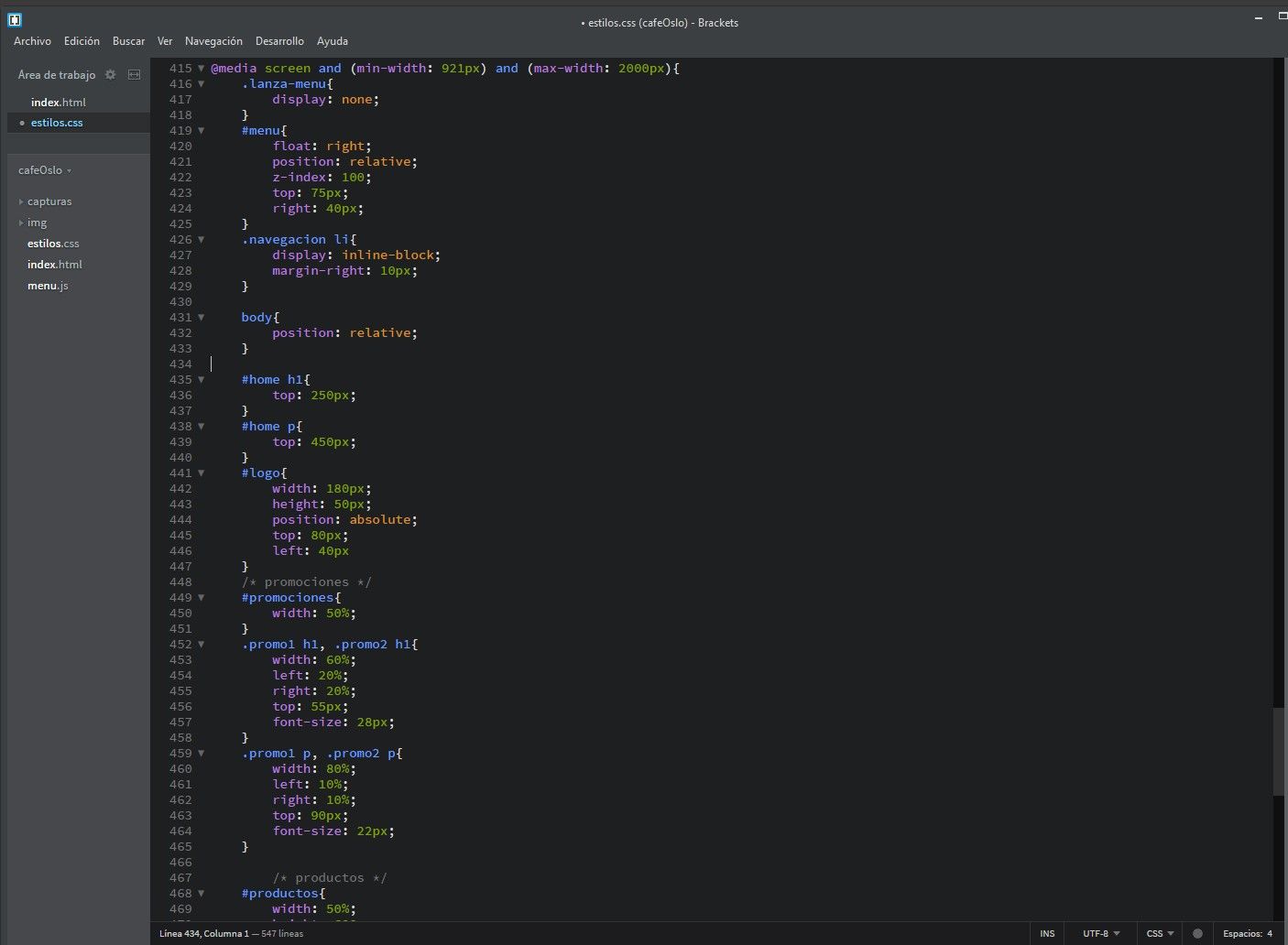Collapse .promo1 h1 rule at line 452
The width and height of the screenshot is (1288, 945).
pyautogui.click(x=202, y=644)
